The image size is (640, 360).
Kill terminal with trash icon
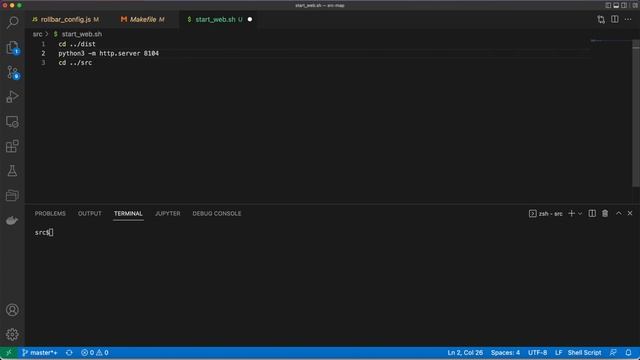pyautogui.click(x=605, y=213)
